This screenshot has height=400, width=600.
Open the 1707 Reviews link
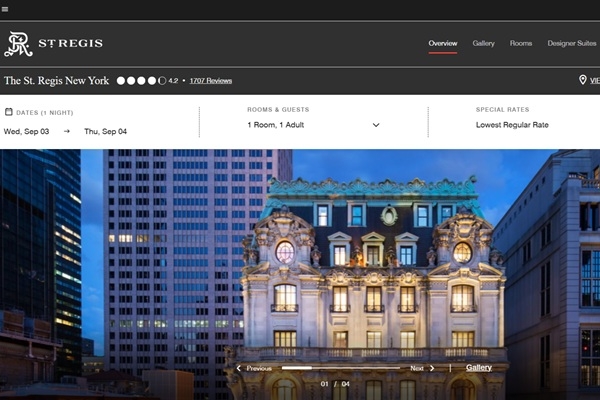pos(210,80)
